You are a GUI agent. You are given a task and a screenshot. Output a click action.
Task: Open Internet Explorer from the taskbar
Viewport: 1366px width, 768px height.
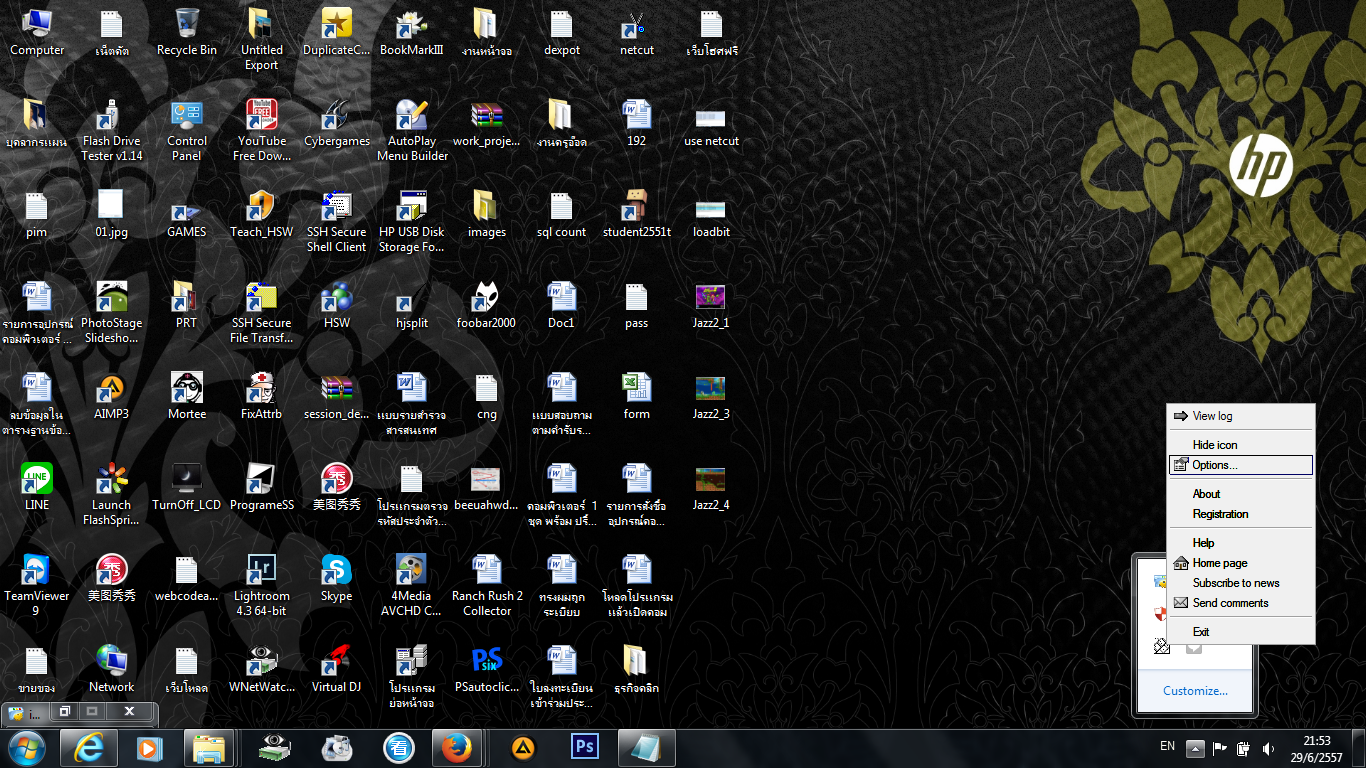[89, 748]
